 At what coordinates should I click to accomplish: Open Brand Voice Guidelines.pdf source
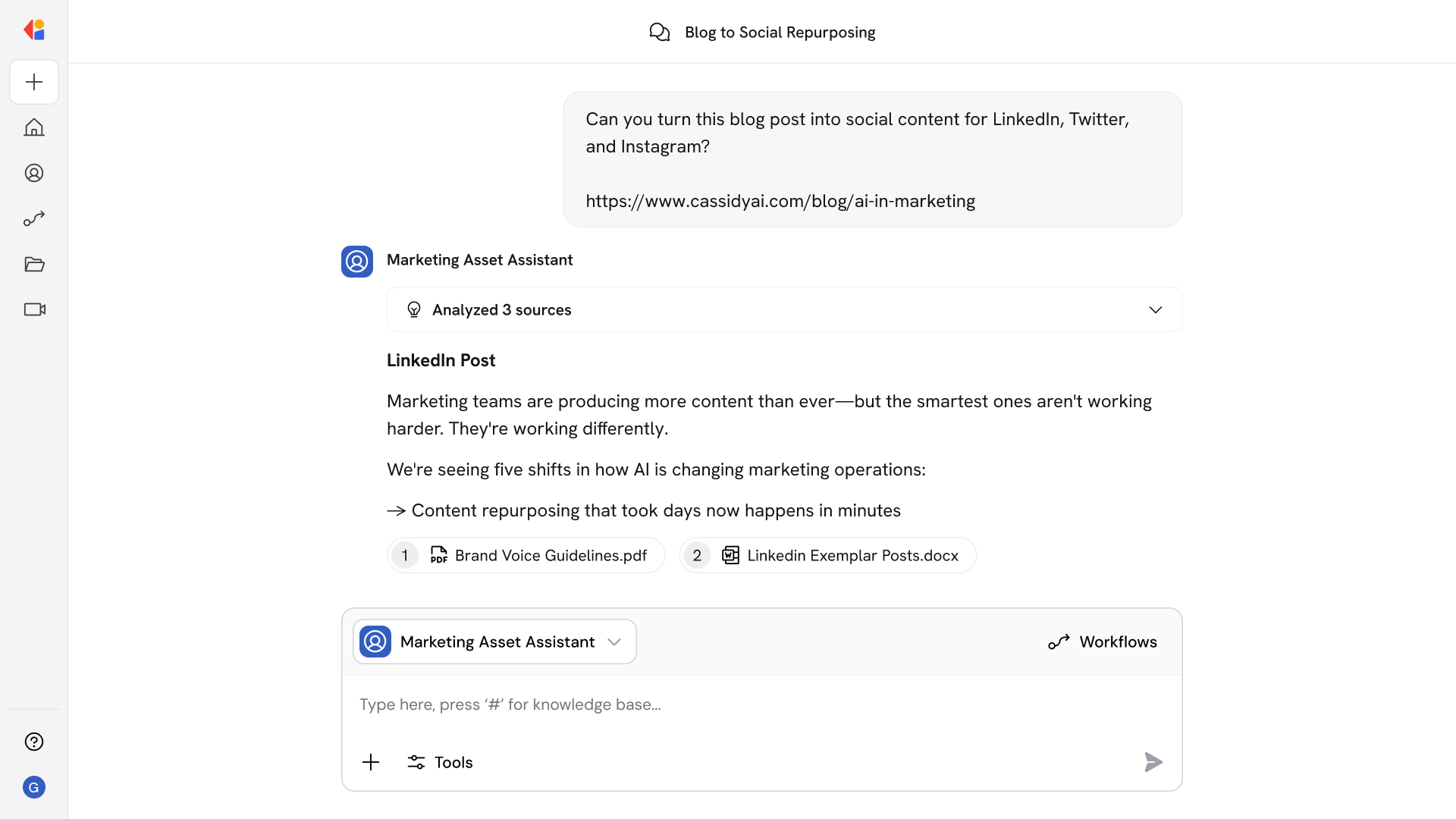[x=526, y=555]
